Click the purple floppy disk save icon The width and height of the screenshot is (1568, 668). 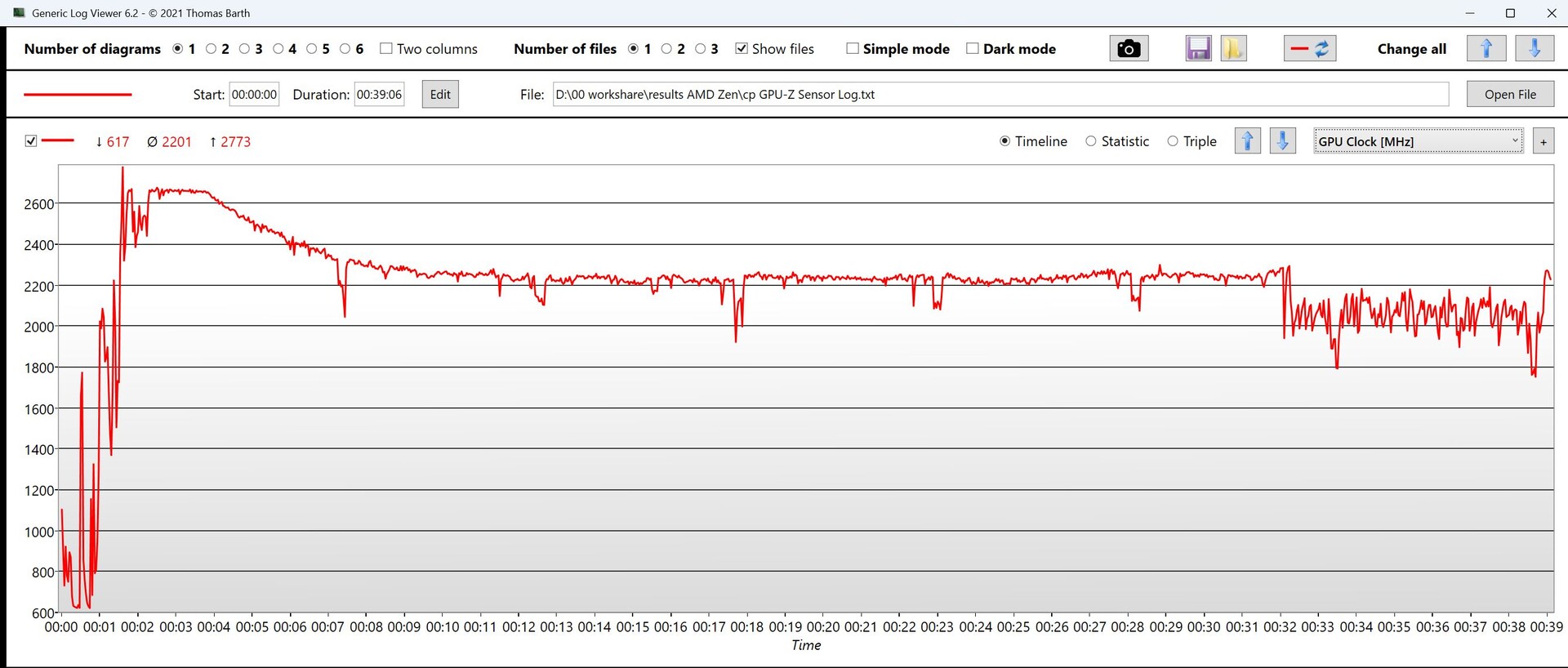pyautogui.click(x=1198, y=49)
